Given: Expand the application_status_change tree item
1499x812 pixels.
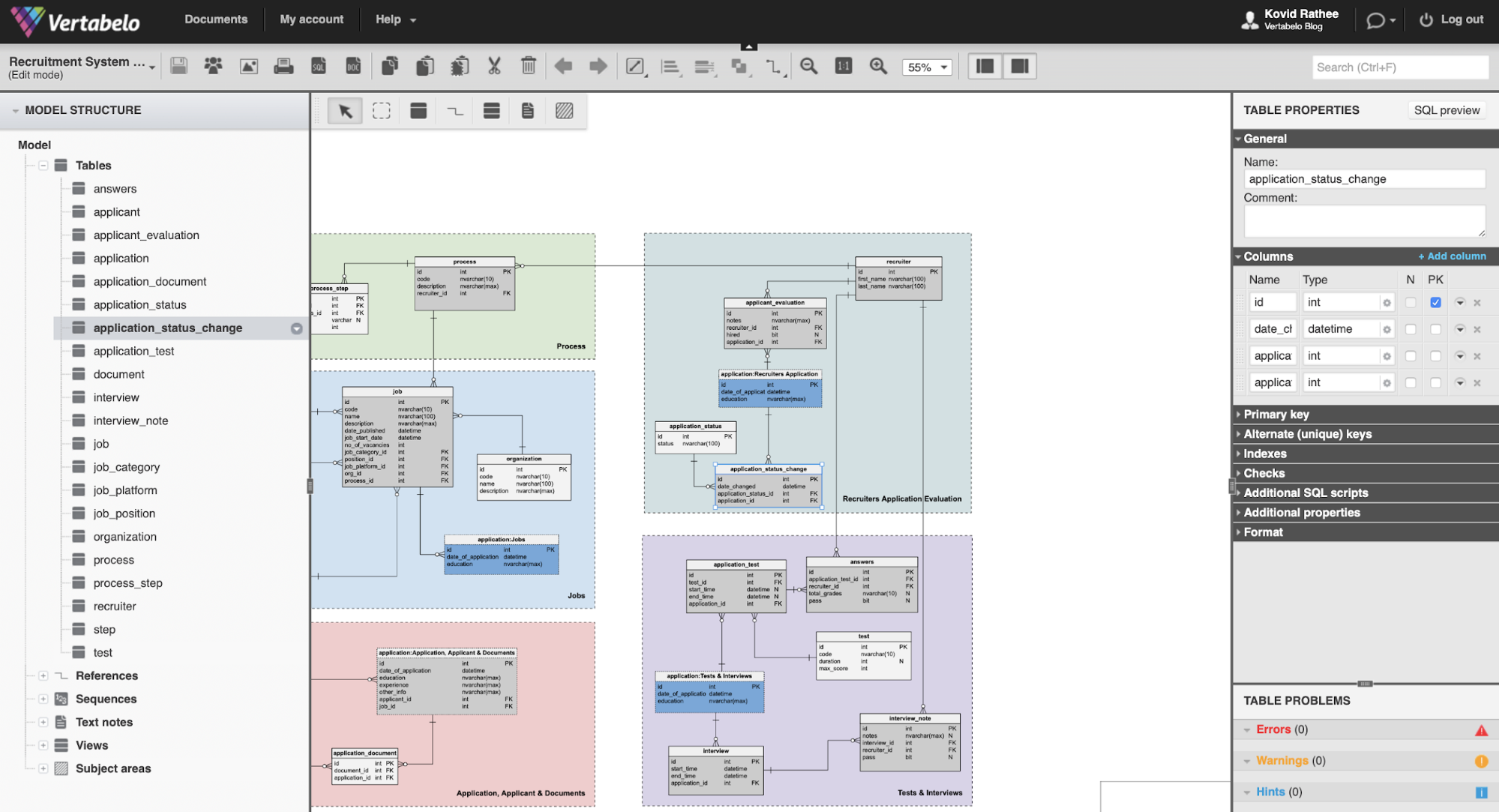Looking at the screenshot, I should click(x=296, y=327).
